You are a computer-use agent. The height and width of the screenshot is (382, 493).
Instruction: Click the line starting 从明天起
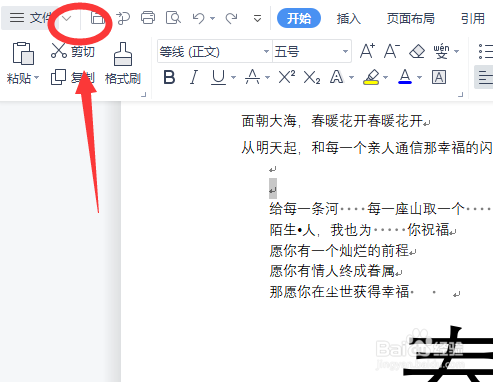367,148
